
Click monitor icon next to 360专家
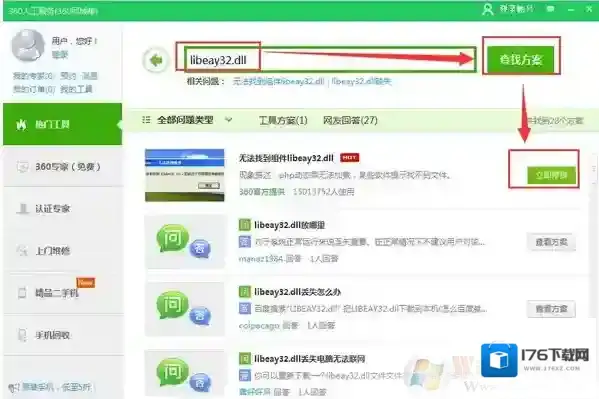click(22, 167)
